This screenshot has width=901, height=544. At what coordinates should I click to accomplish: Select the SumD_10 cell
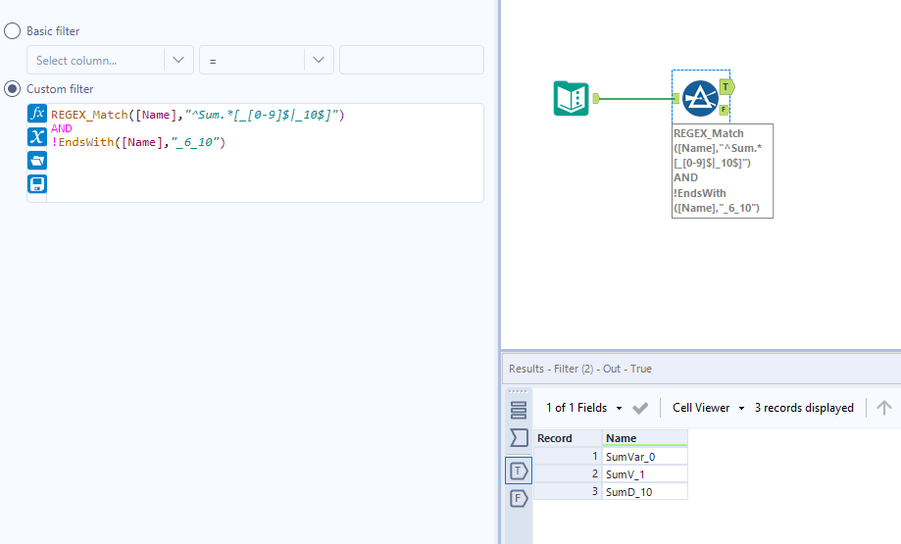coord(645,492)
